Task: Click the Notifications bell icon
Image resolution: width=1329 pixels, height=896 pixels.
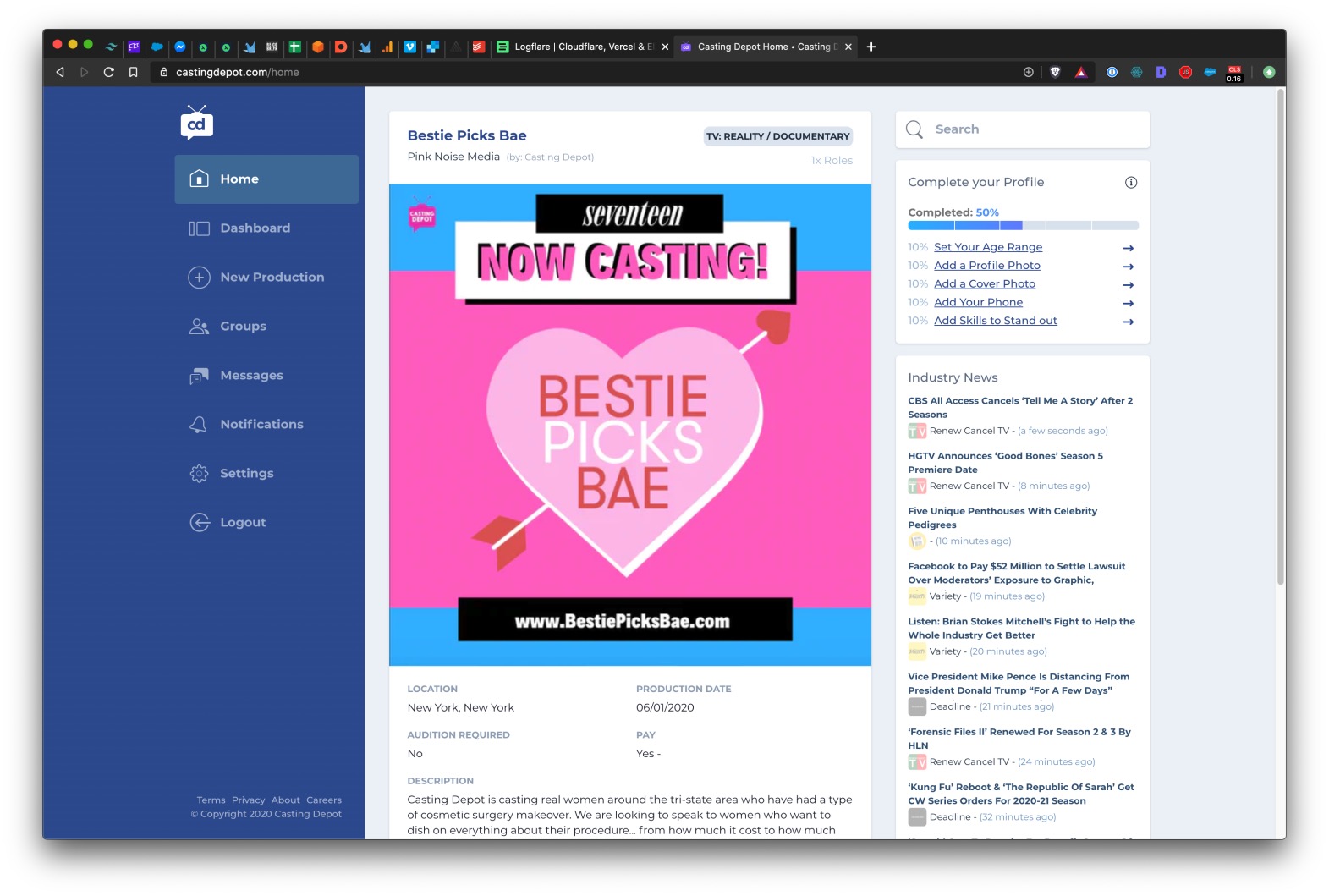Action: (199, 425)
